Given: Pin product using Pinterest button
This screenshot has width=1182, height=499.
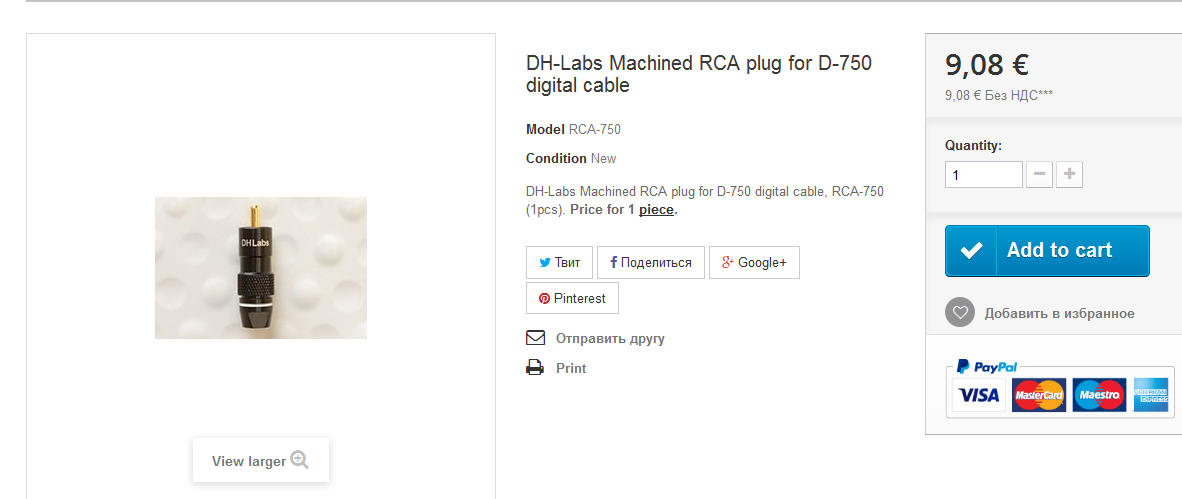Looking at the screenshot, I should tap(572, 298).
